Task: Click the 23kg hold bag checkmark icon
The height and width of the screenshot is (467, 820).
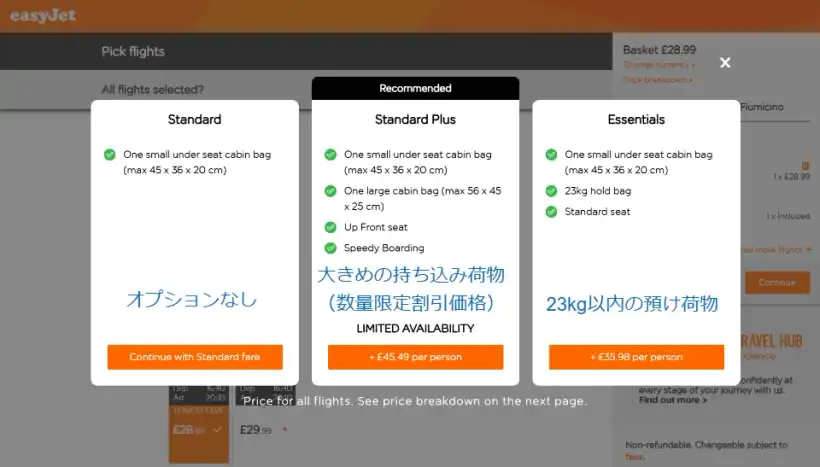Action: coord(551,190)
